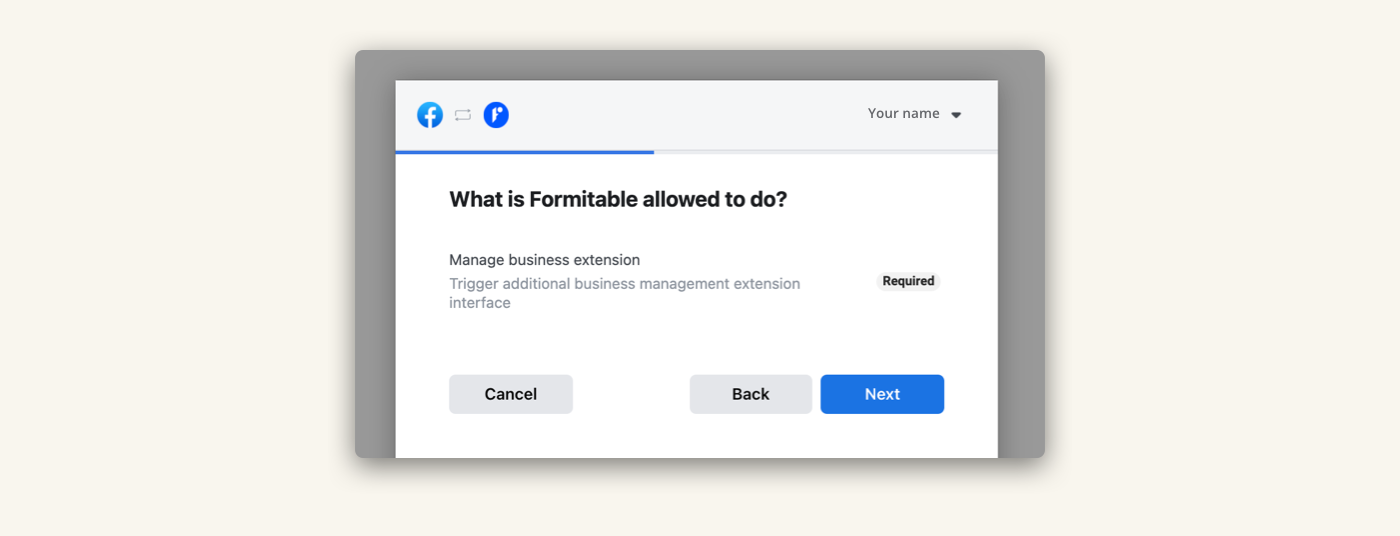This screenshot has height=536, width=1400.
Task: Click the Facebook logo icon
Action: coord(430,115)
